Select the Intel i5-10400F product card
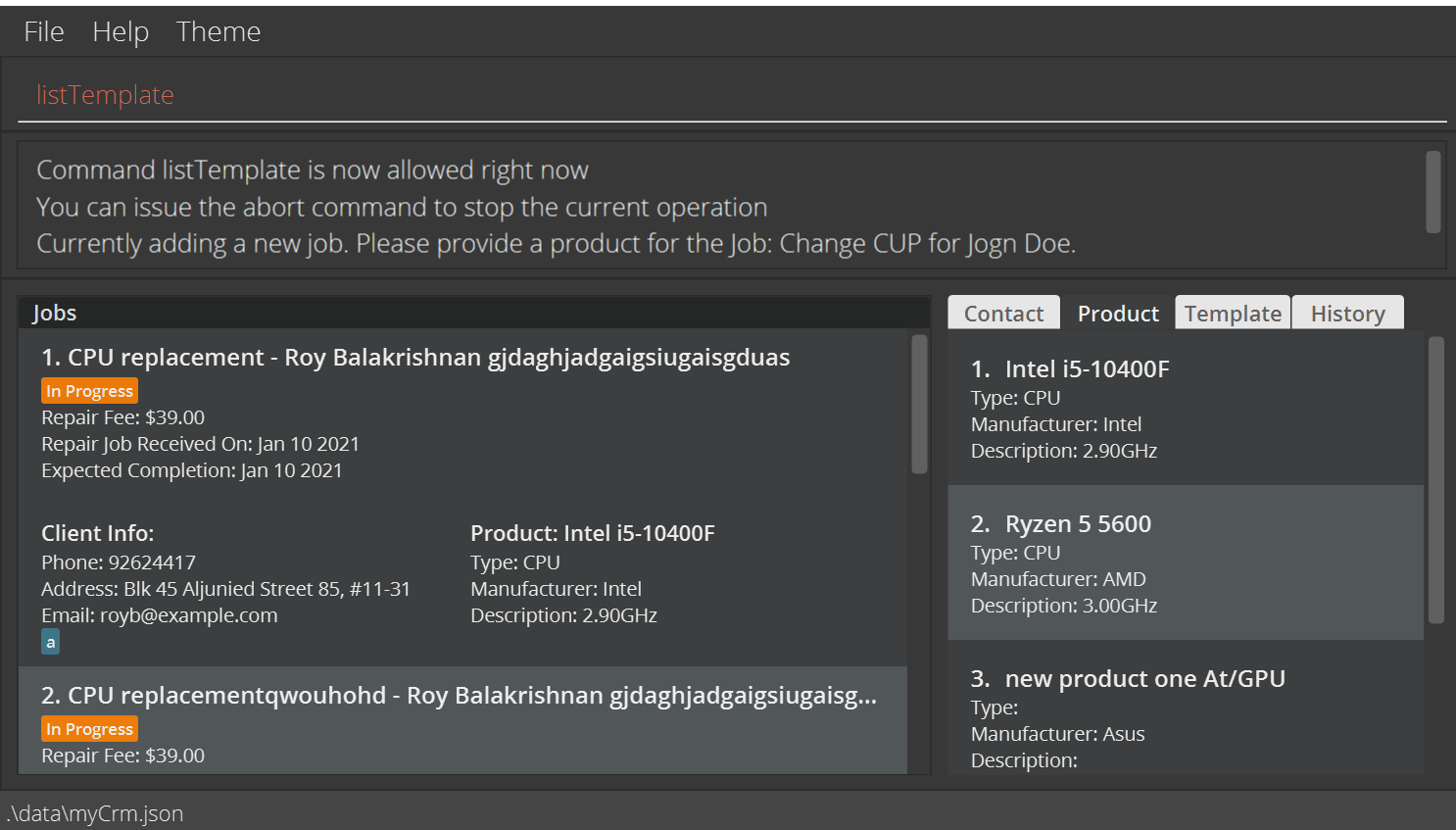Image resolution: width=1456 pixels, height=830 pixels. [1185, 409]
